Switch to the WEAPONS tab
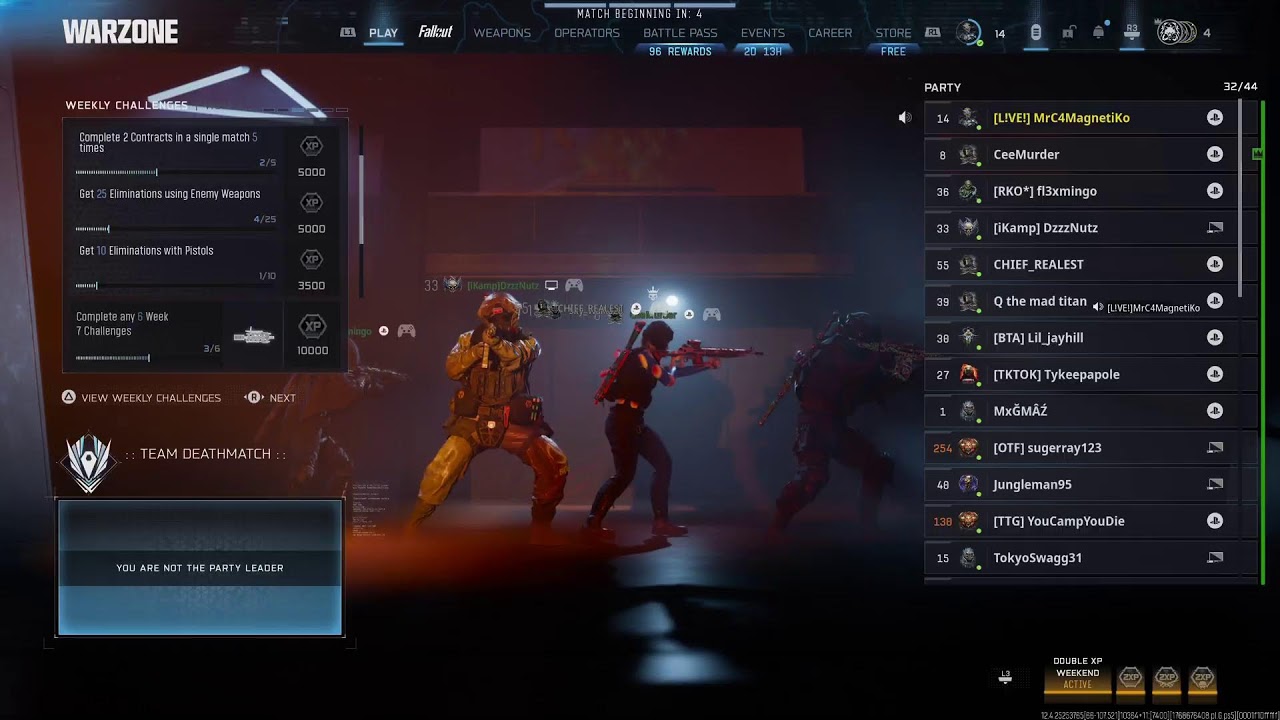This screenshot has width=1280, height=720. (502, 33)
